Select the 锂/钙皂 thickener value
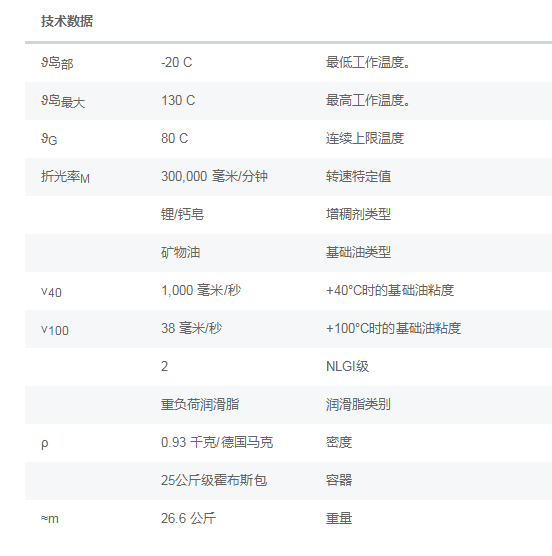Viewport: 552px width, 556px height. [x=183, y=214]
